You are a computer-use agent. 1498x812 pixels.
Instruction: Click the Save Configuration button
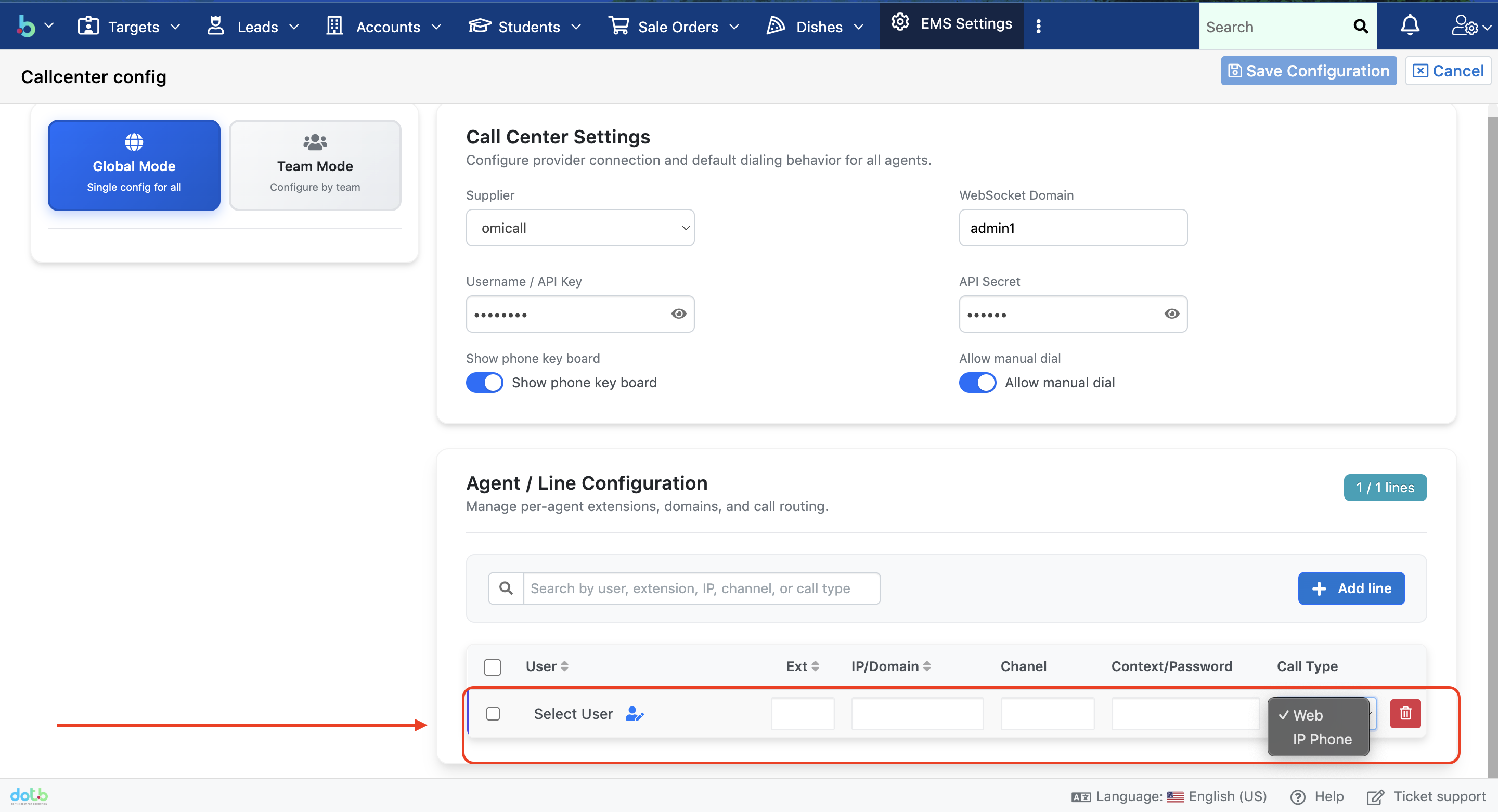pyautogui.click(x=1309, y=71)
